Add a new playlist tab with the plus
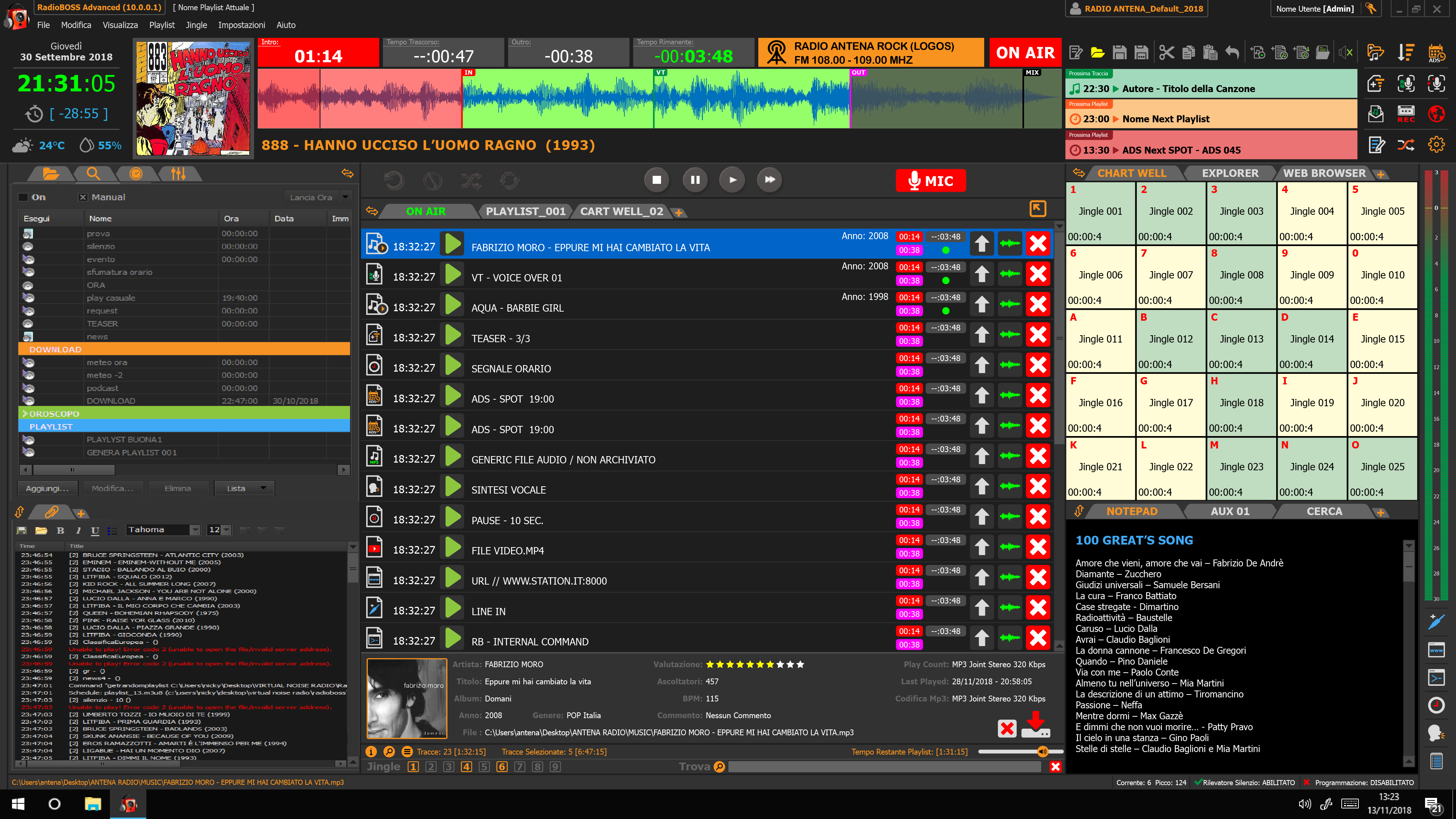Screen dimensions: 1456x819 click(x=679, y=213)
